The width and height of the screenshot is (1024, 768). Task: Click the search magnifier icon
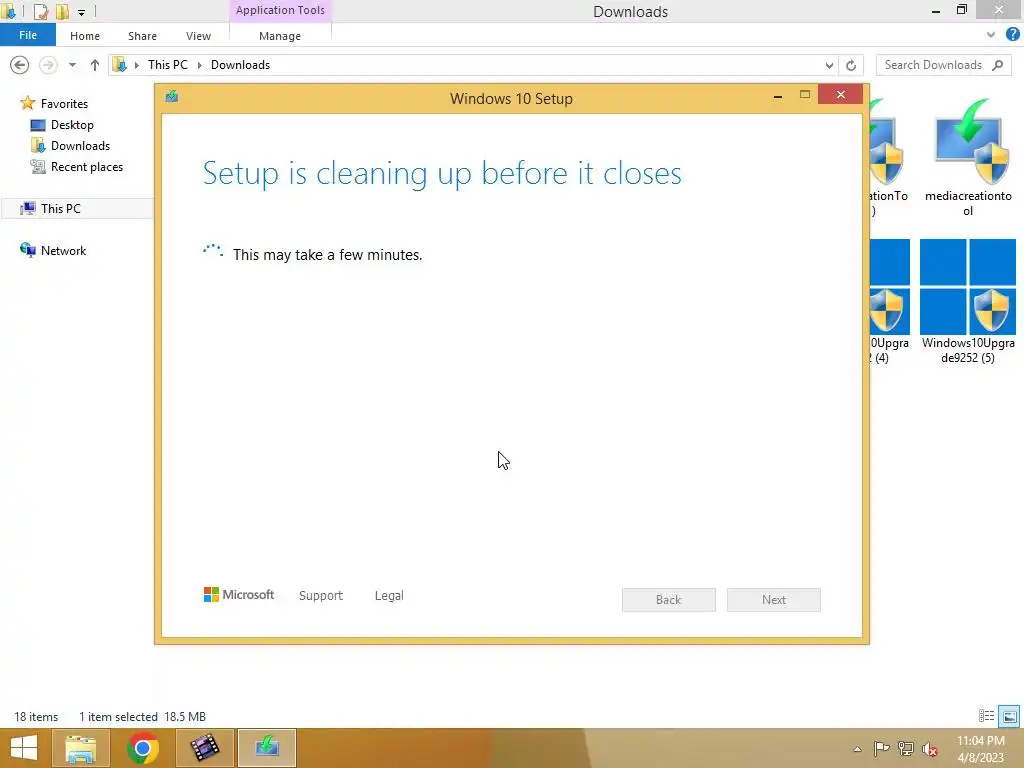click(997, 65)
